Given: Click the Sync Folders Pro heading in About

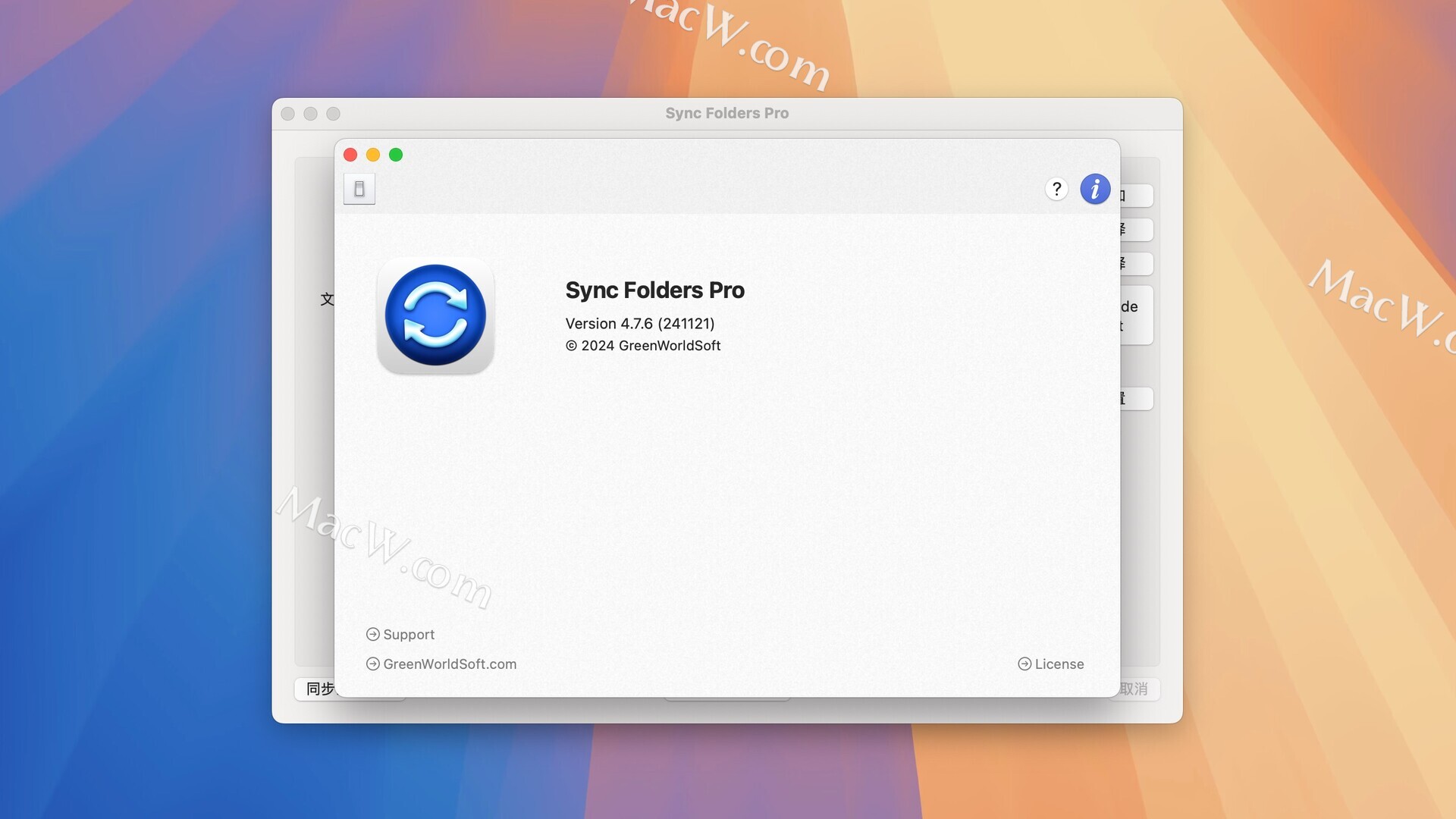Looking at the screenshot, I should [x=655, y=290].
